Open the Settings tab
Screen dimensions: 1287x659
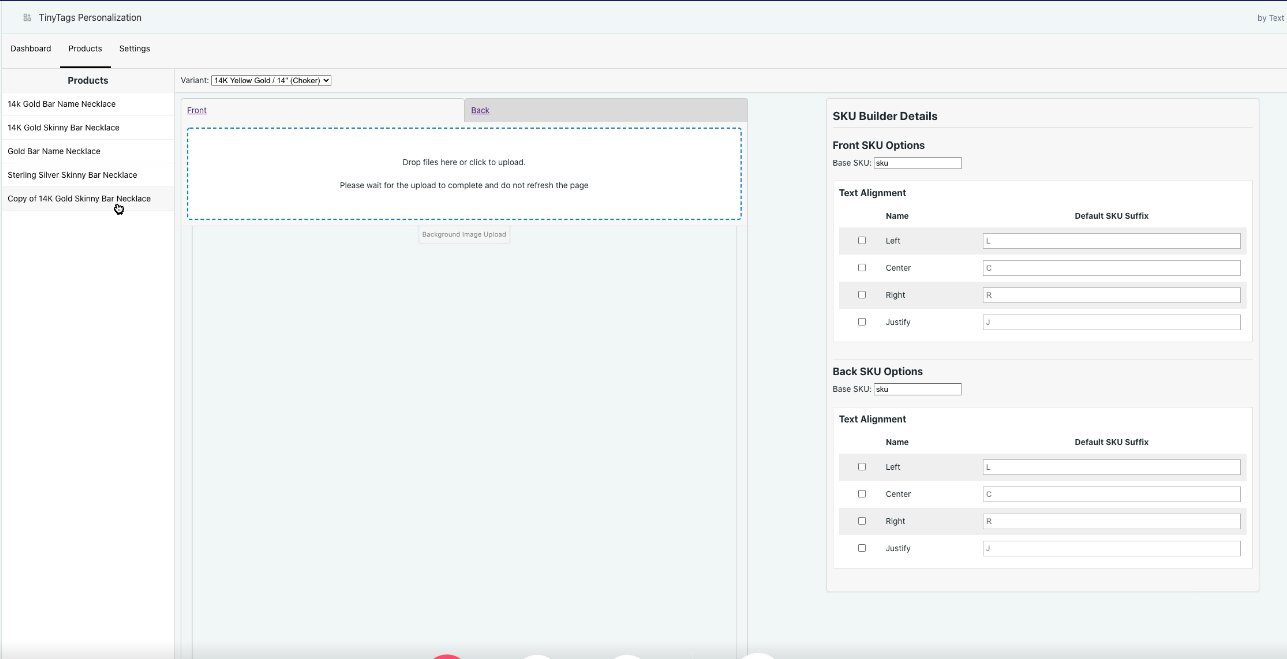coord(134,48)
